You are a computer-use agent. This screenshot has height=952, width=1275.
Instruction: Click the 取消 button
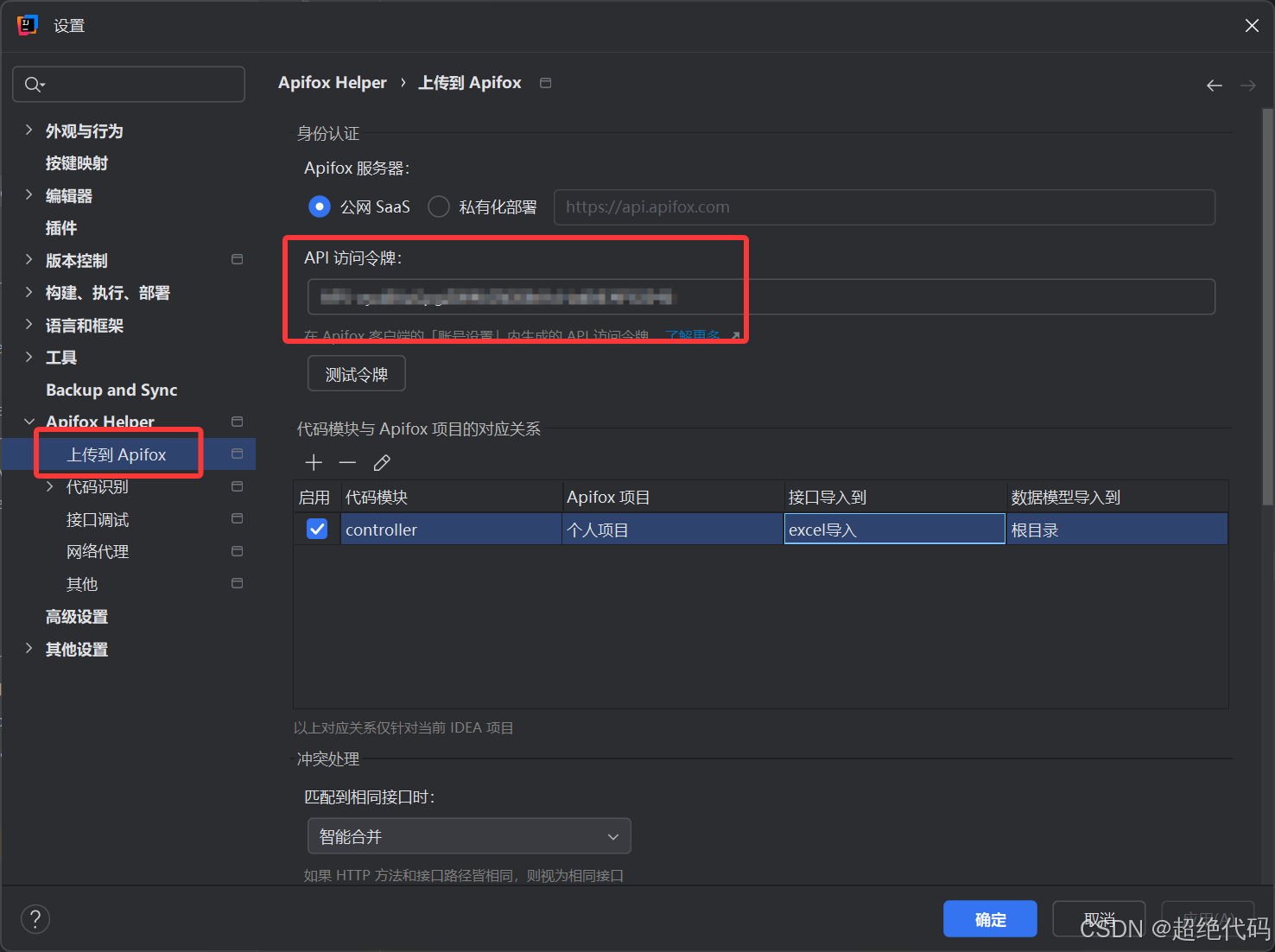click(x=1099, y=919)
